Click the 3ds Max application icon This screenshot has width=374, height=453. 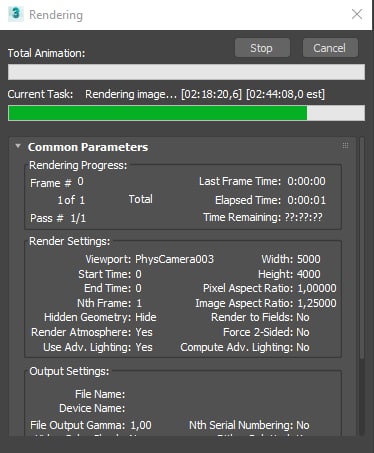pos(15,14)
